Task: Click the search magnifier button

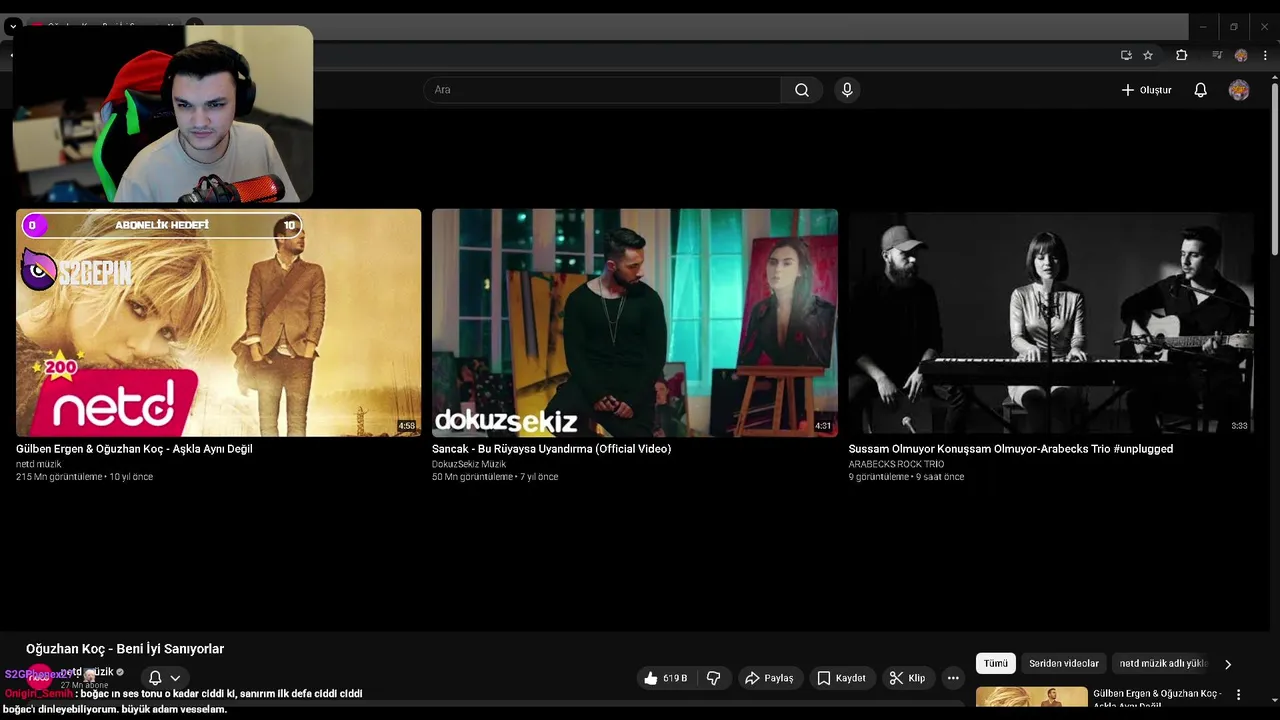Action: 802,90
